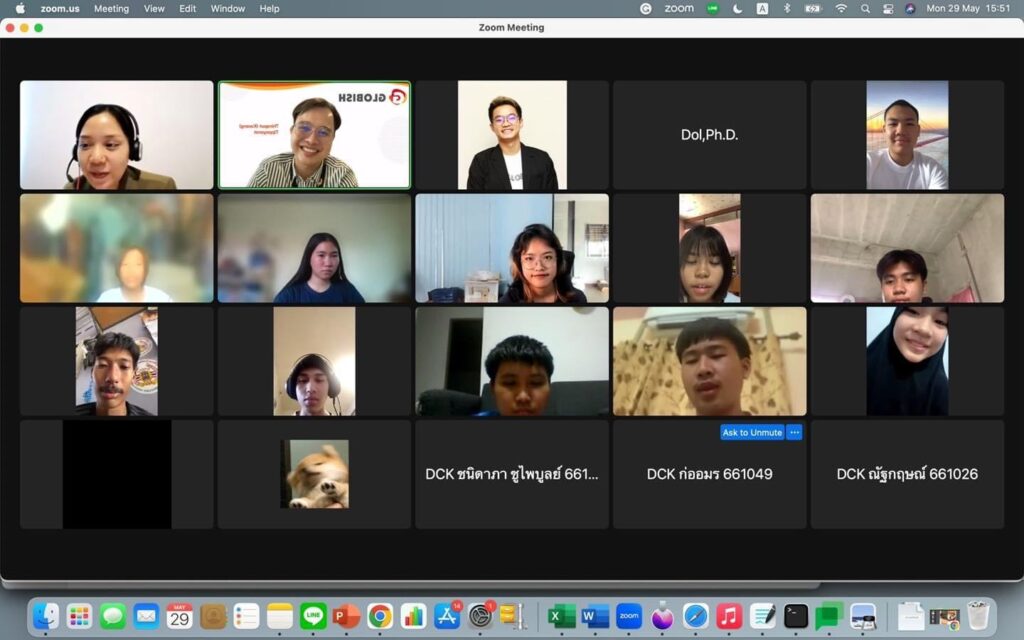Viewport: 1024px width, 640px height.
Task: Open the Zoom app in the Dock
Action: tap(629, 616)
